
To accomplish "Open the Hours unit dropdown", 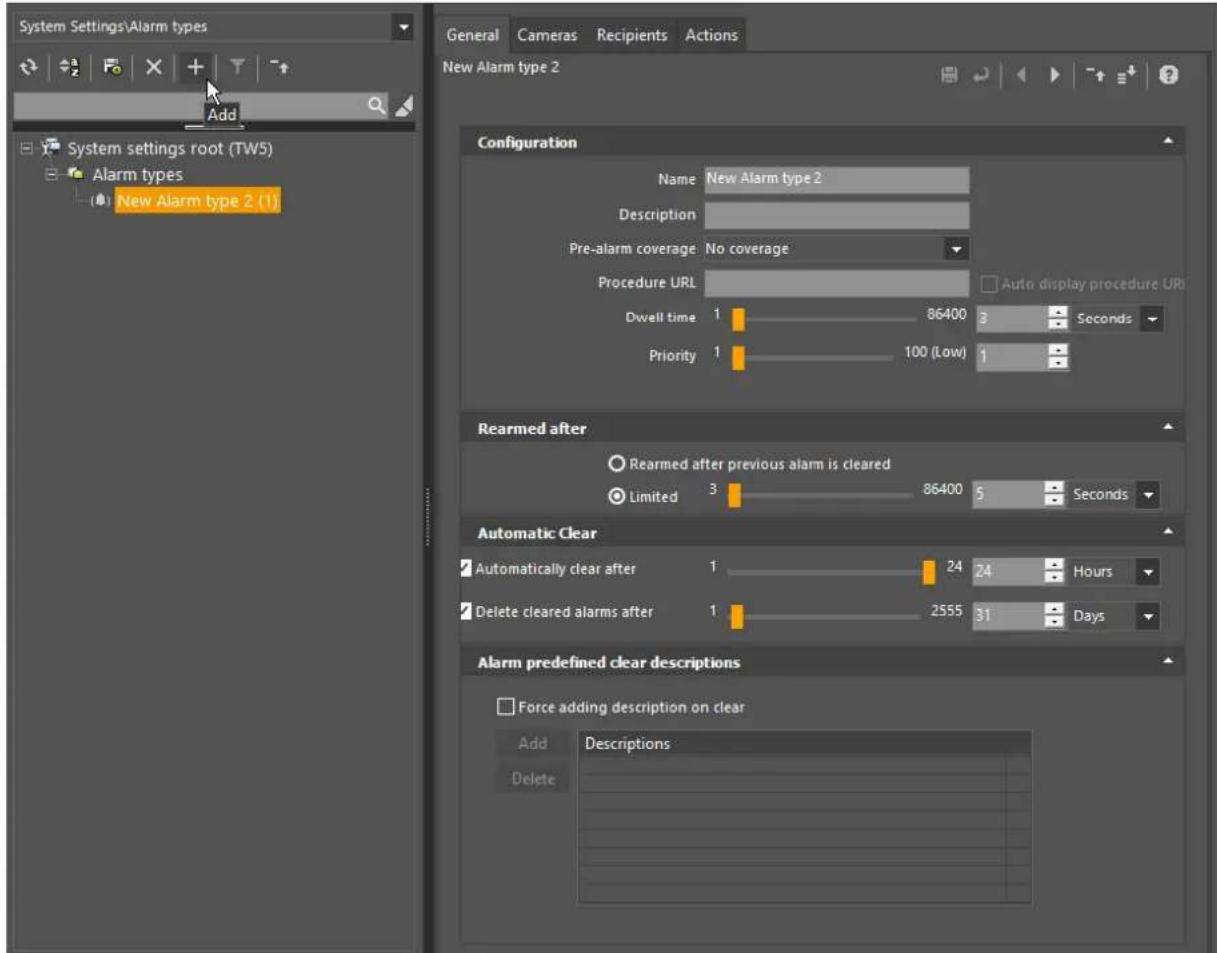I will point(1148,572).
